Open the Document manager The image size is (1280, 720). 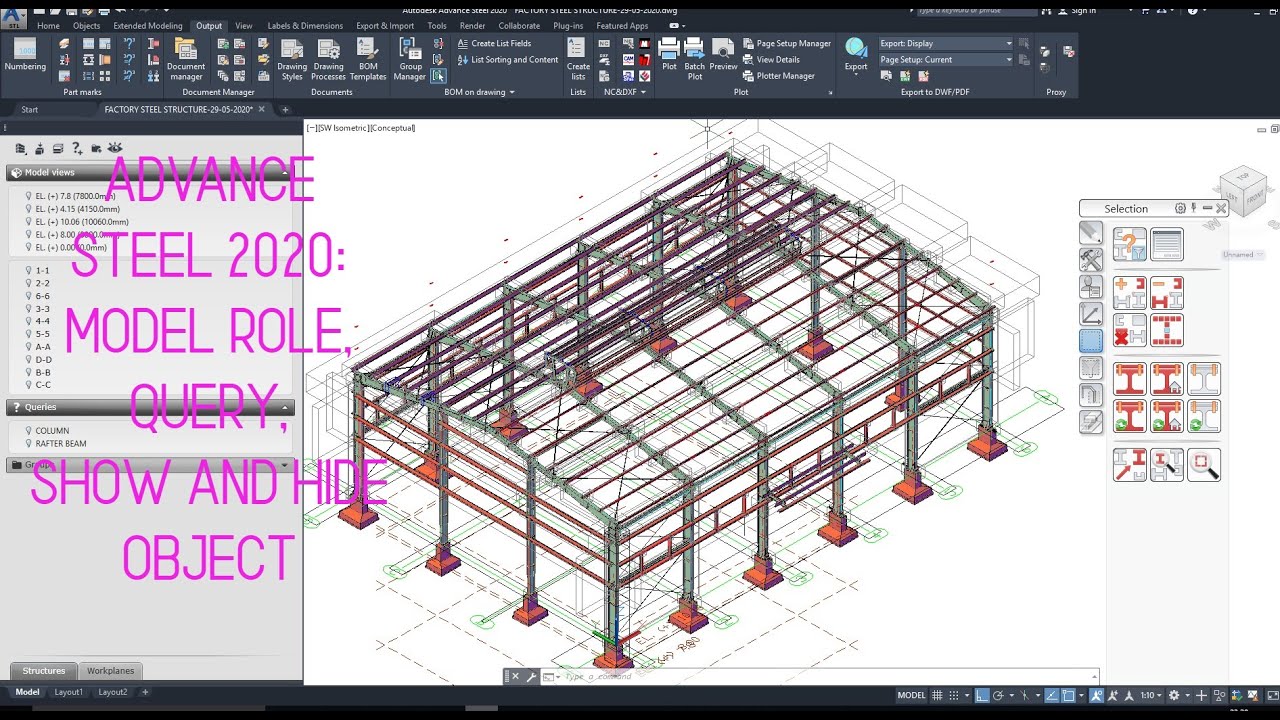[x=186, y=60]
